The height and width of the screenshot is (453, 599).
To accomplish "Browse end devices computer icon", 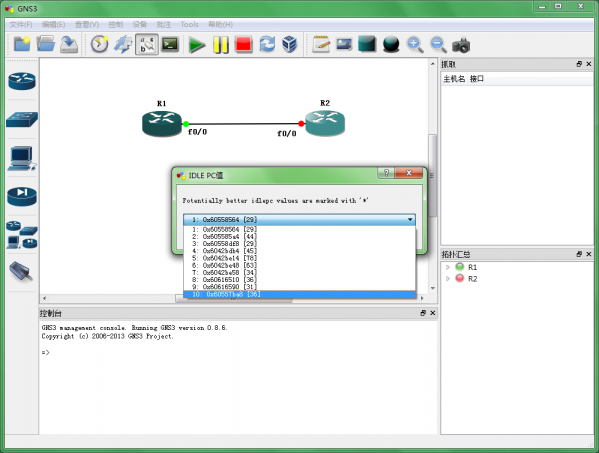I will (x=22, y=158).
